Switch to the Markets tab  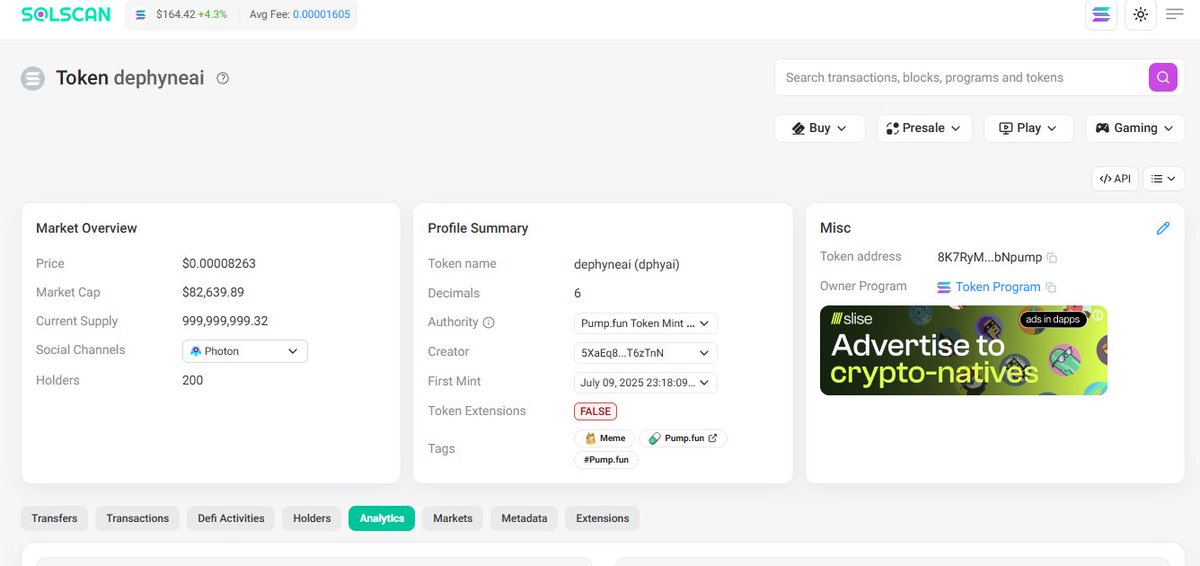pyautogui.click(x=453, y=518)
